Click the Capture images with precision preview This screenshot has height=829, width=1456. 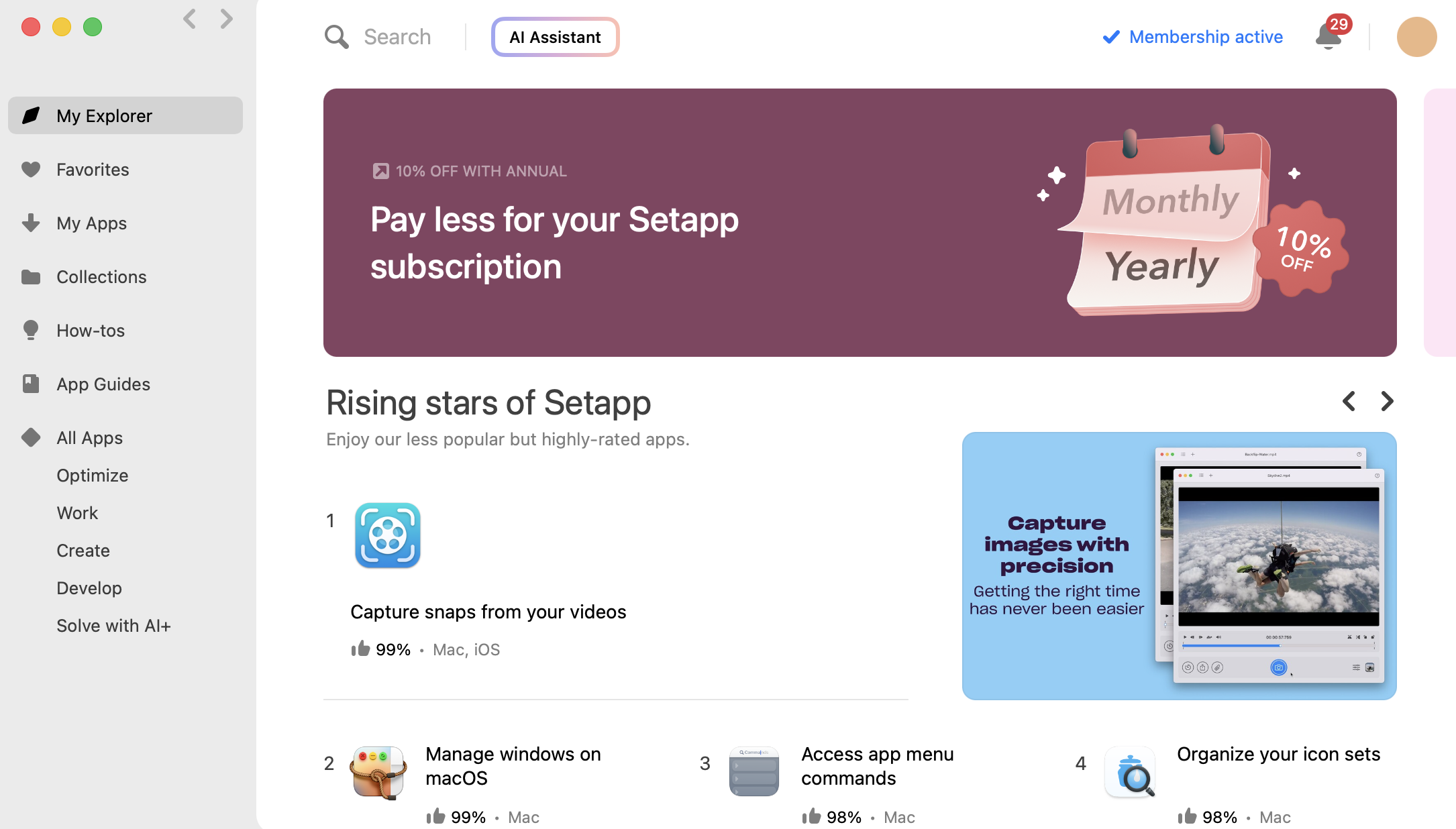click(1179, 565)
